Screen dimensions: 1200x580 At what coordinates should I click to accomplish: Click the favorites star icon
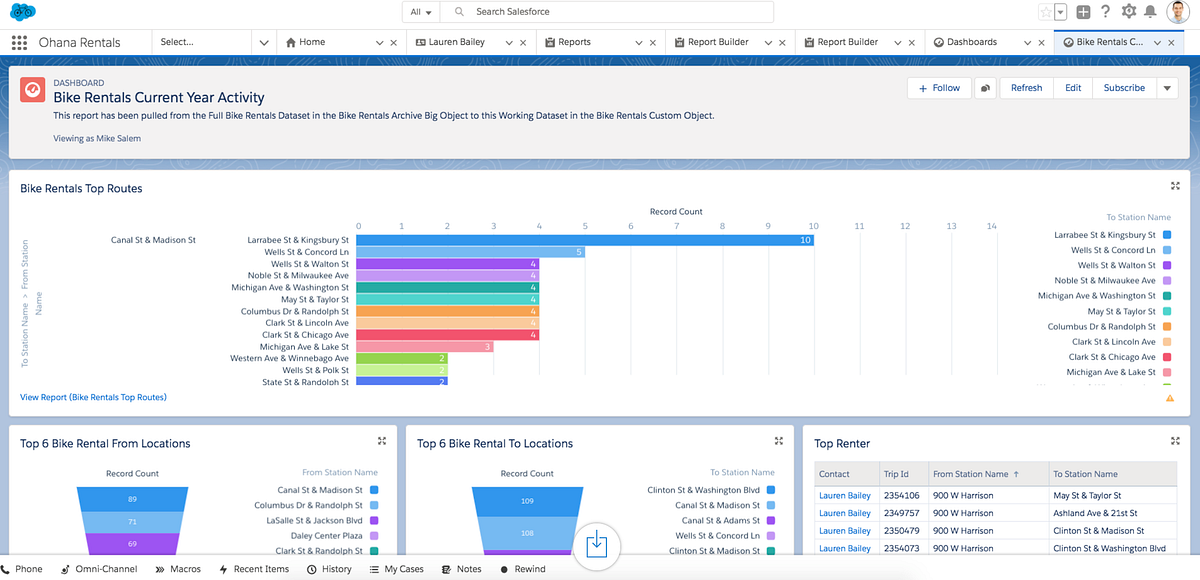click(1046, 12)
